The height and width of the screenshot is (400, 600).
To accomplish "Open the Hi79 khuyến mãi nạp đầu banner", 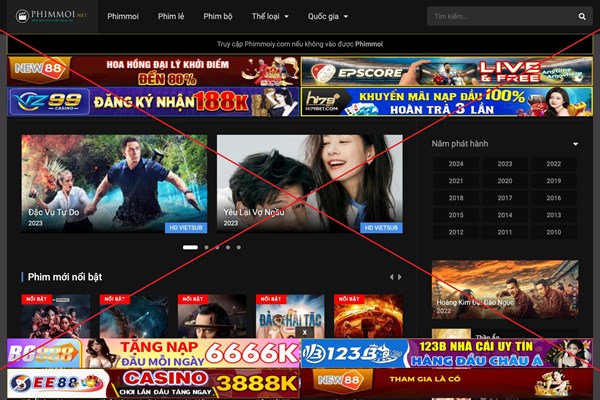I will pos(447,101).
